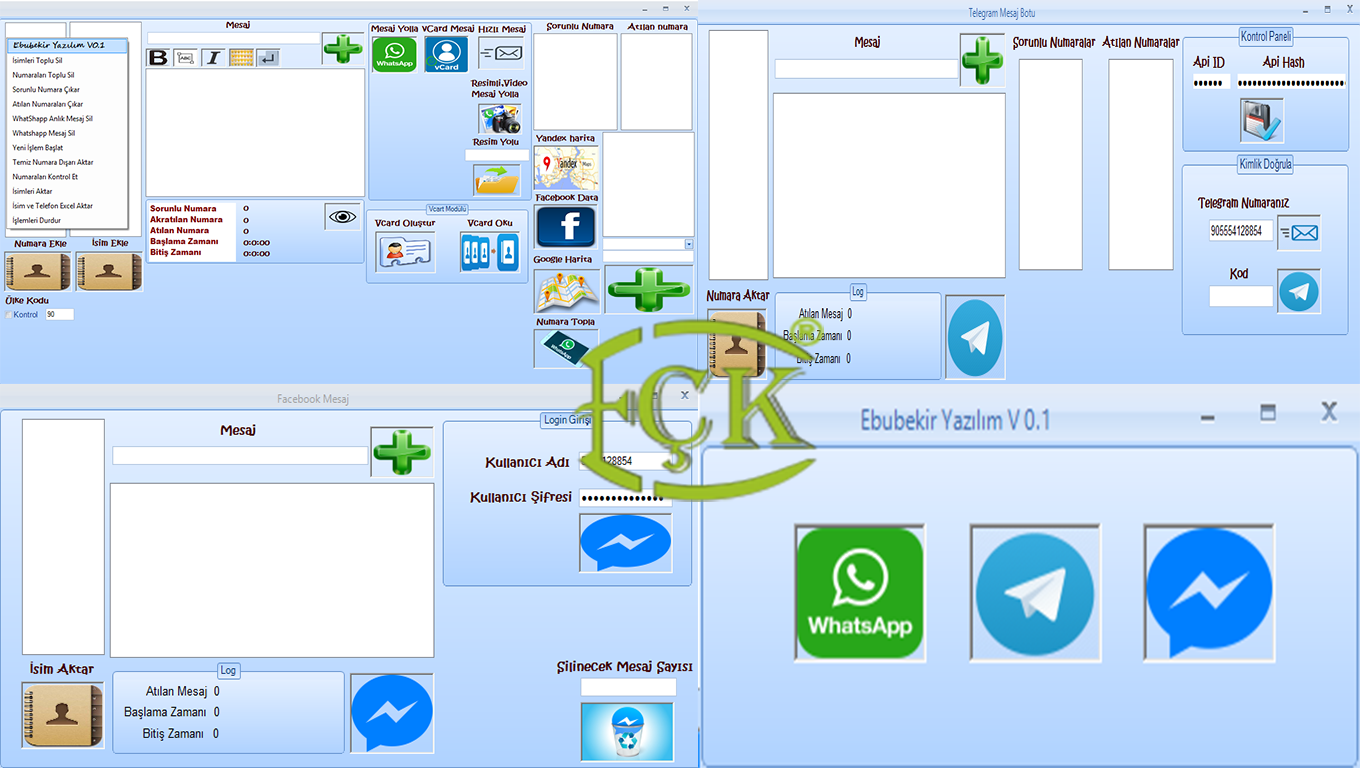Click the Hızlı Mesaj envelope icon

point(501,53)
